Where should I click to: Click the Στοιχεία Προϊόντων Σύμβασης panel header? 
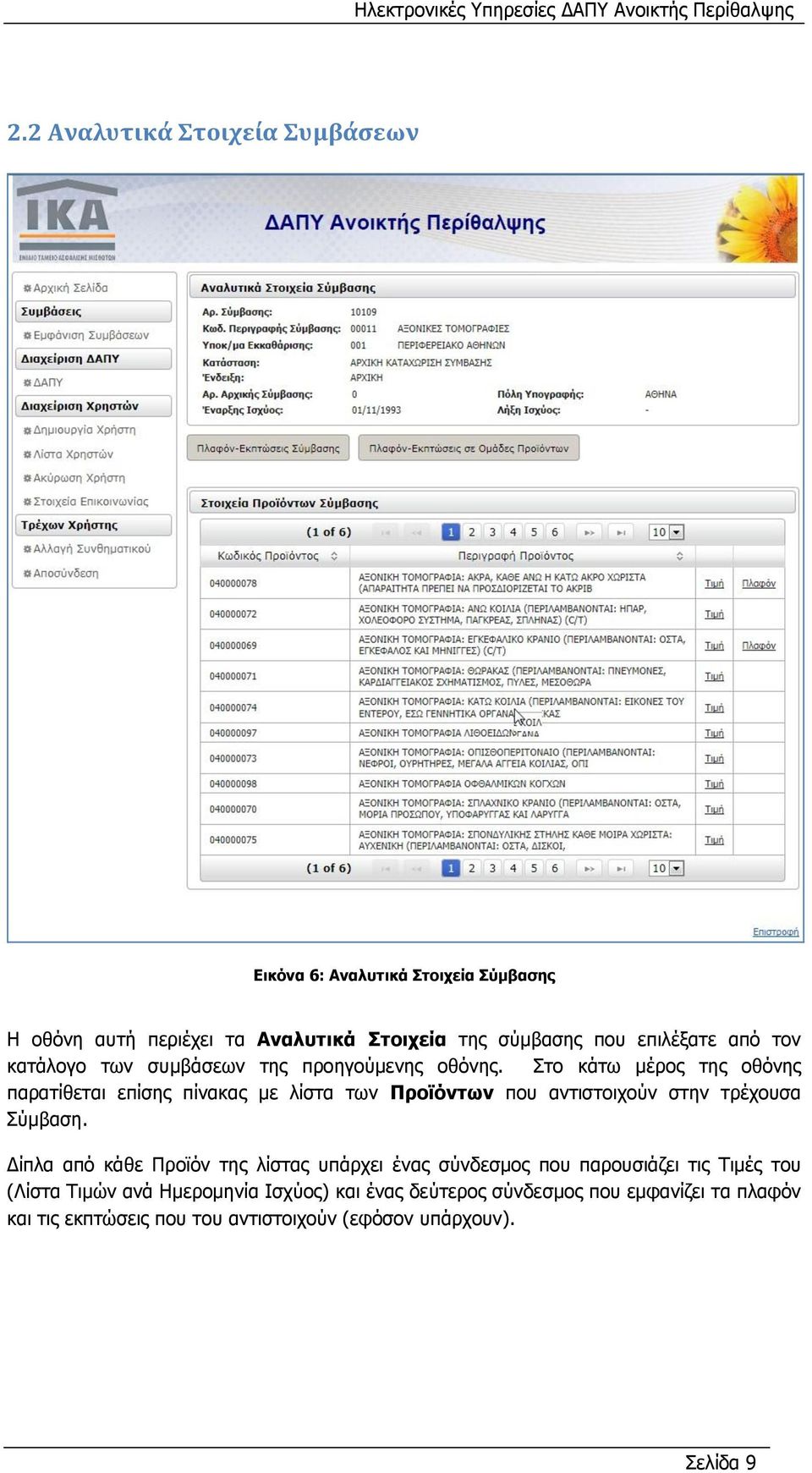pyautogui.click(x=492, y=502)
